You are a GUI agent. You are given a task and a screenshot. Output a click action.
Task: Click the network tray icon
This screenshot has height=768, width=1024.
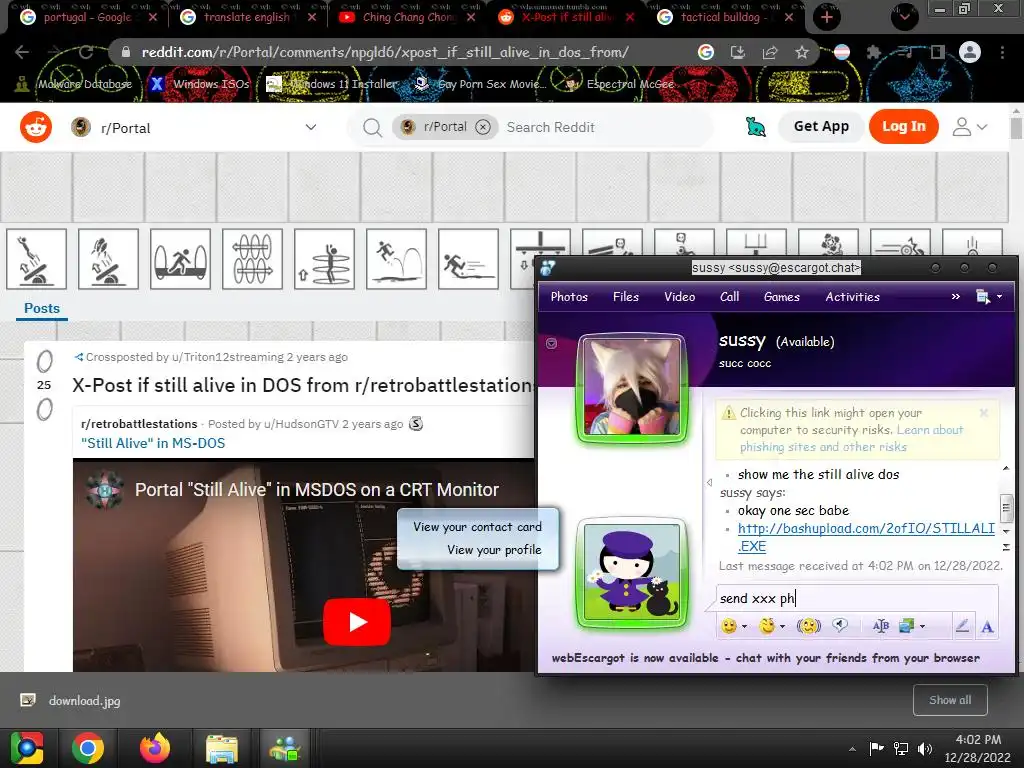point(901,748)
